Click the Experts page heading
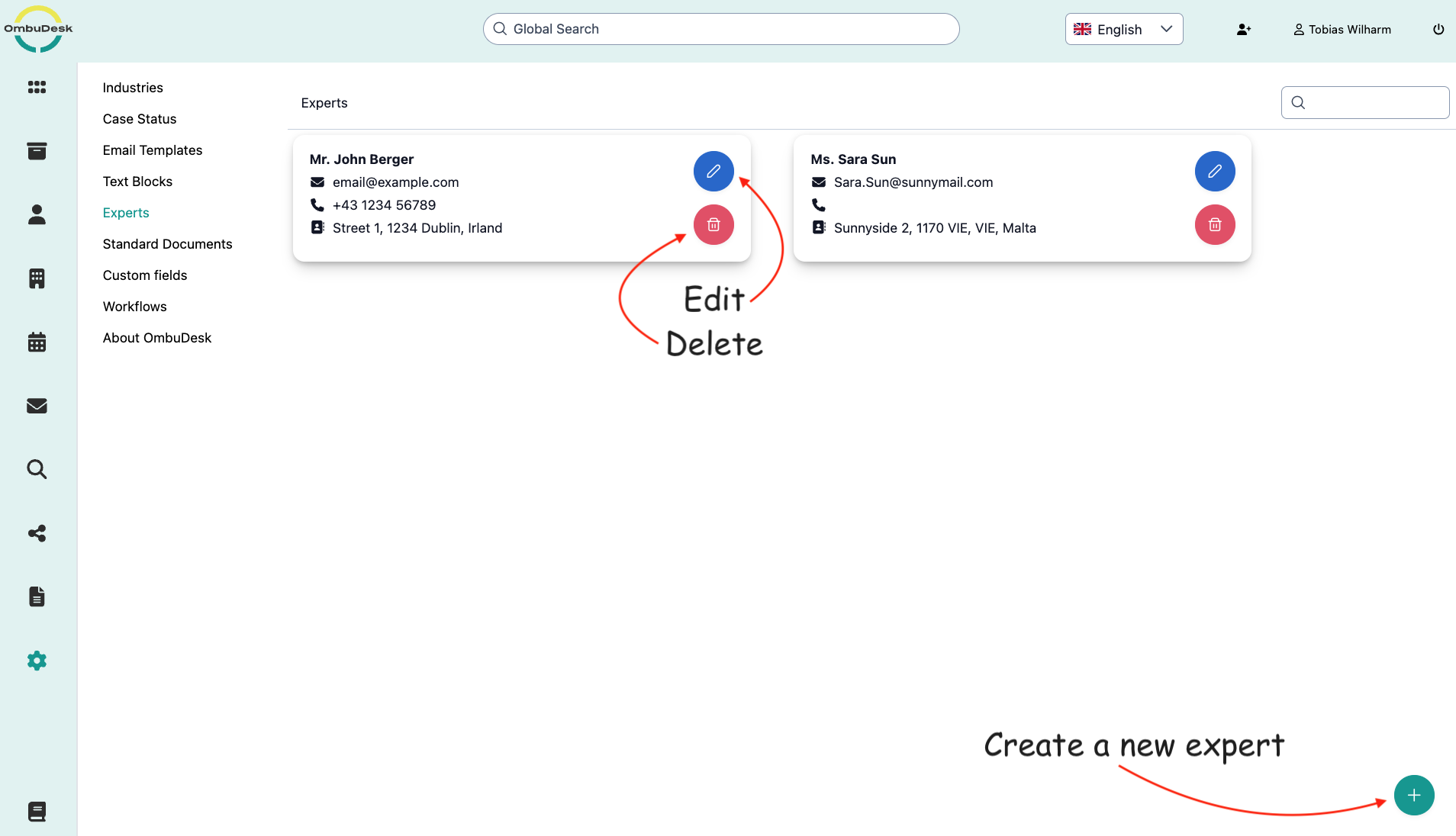1456x836 pixels. tap(324, 103)
